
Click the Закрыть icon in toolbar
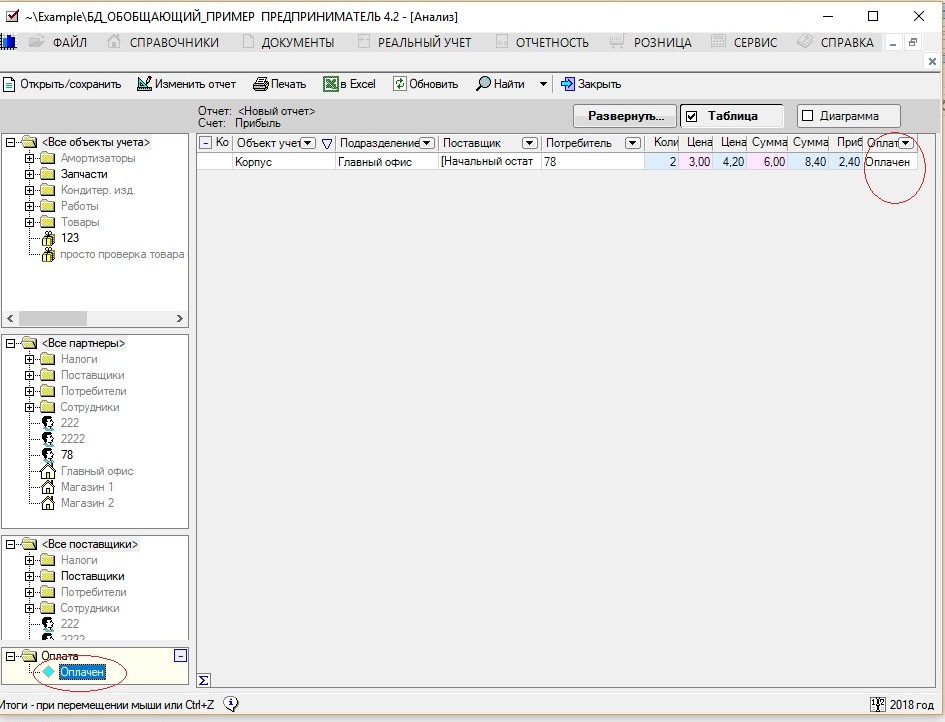pyautogui.click(x=568, y=84)
